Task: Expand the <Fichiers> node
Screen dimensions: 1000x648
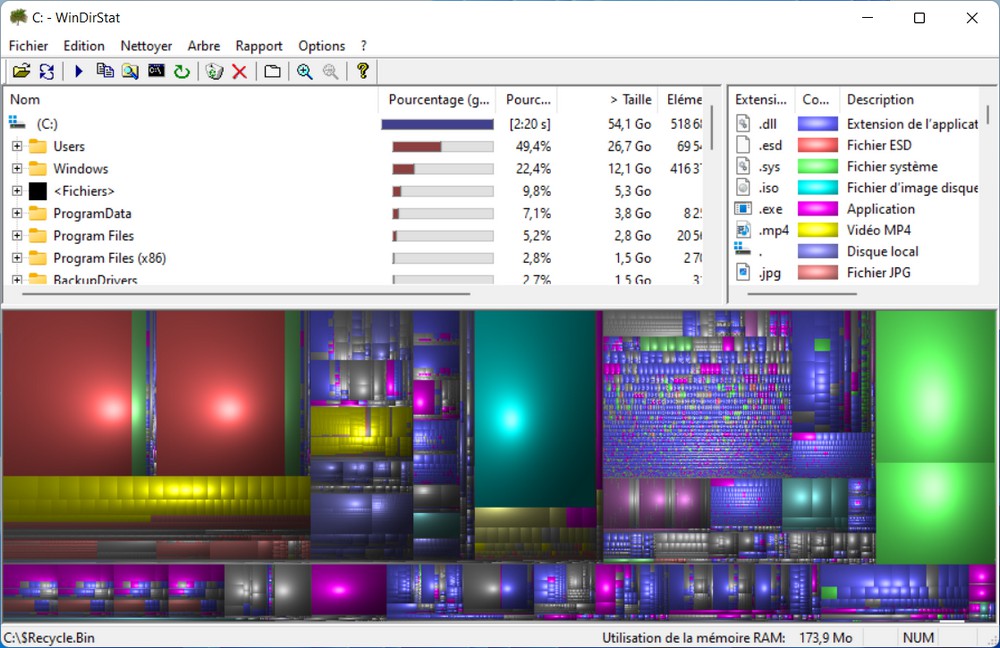Action: pos(17,191)
